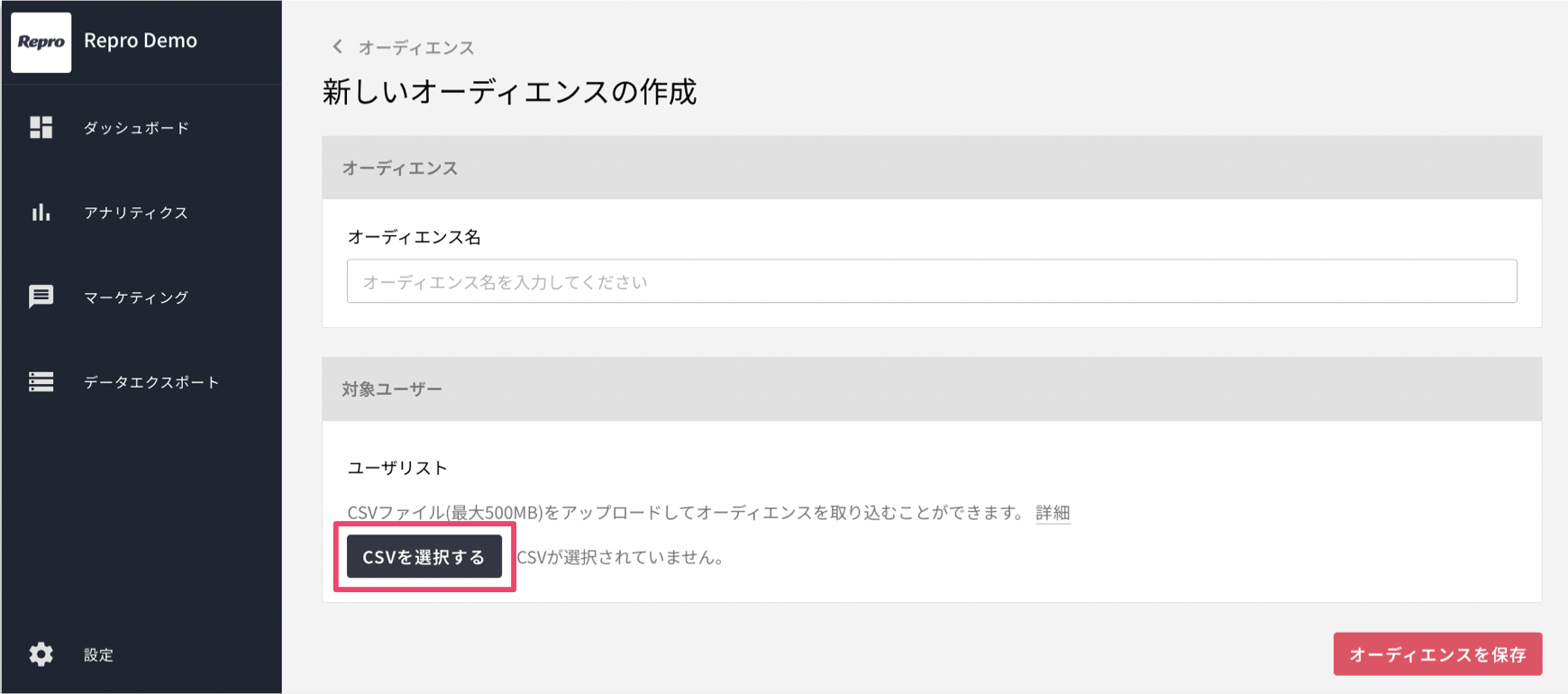Select the data export list icon
The image size is (1568, 694).
41,381
